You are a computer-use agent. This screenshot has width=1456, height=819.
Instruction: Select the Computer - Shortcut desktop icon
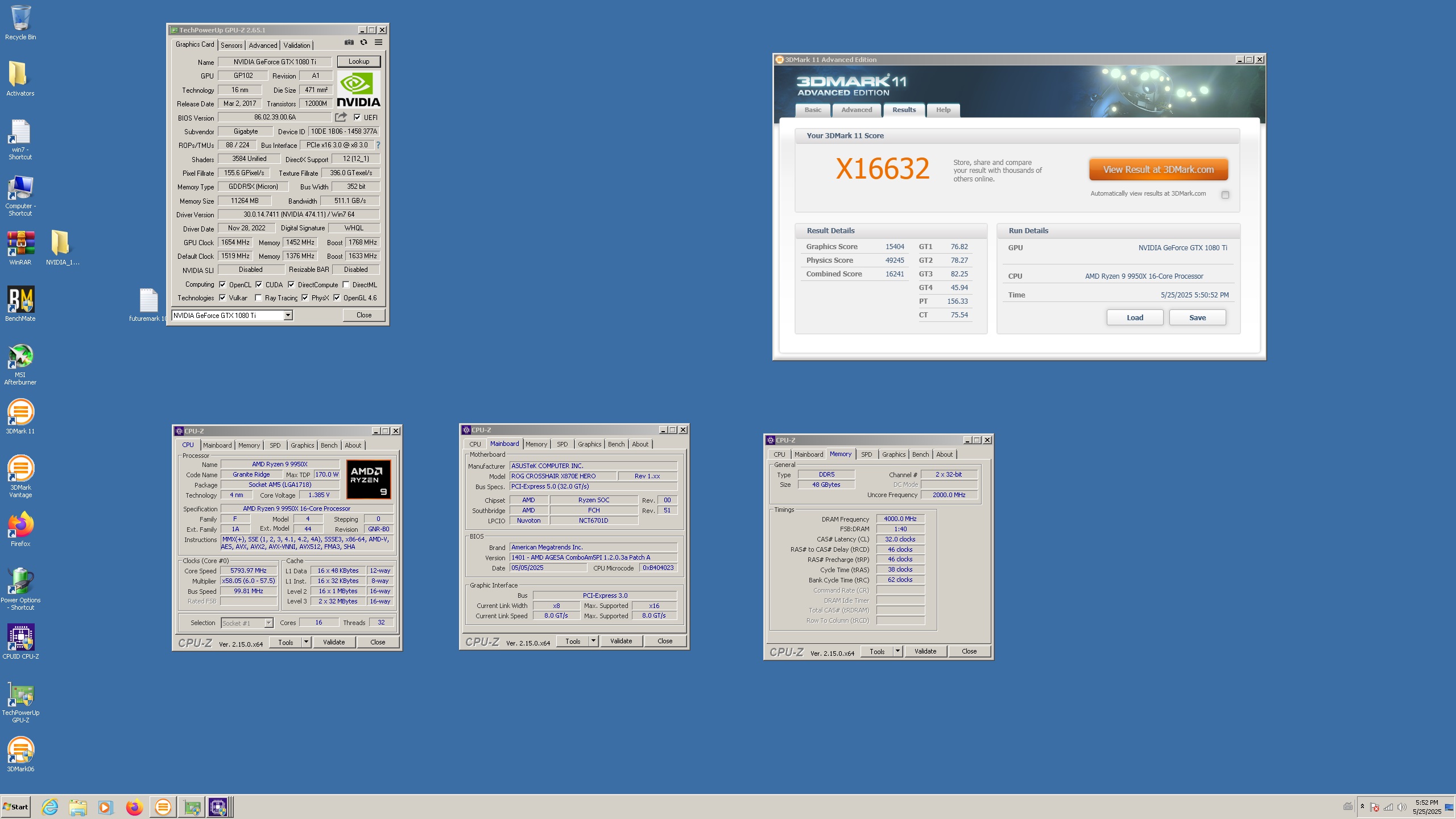(20, 196)
